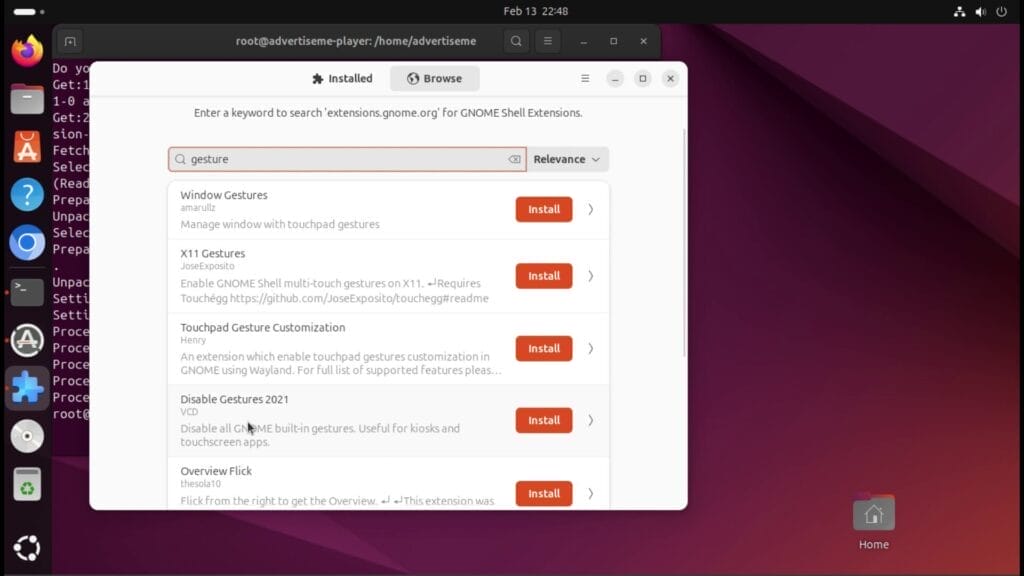Open the Extension Manager hamburger menu
Image resolution: width=1024 pixels, height=576 pixels.
tap(585, 78)
